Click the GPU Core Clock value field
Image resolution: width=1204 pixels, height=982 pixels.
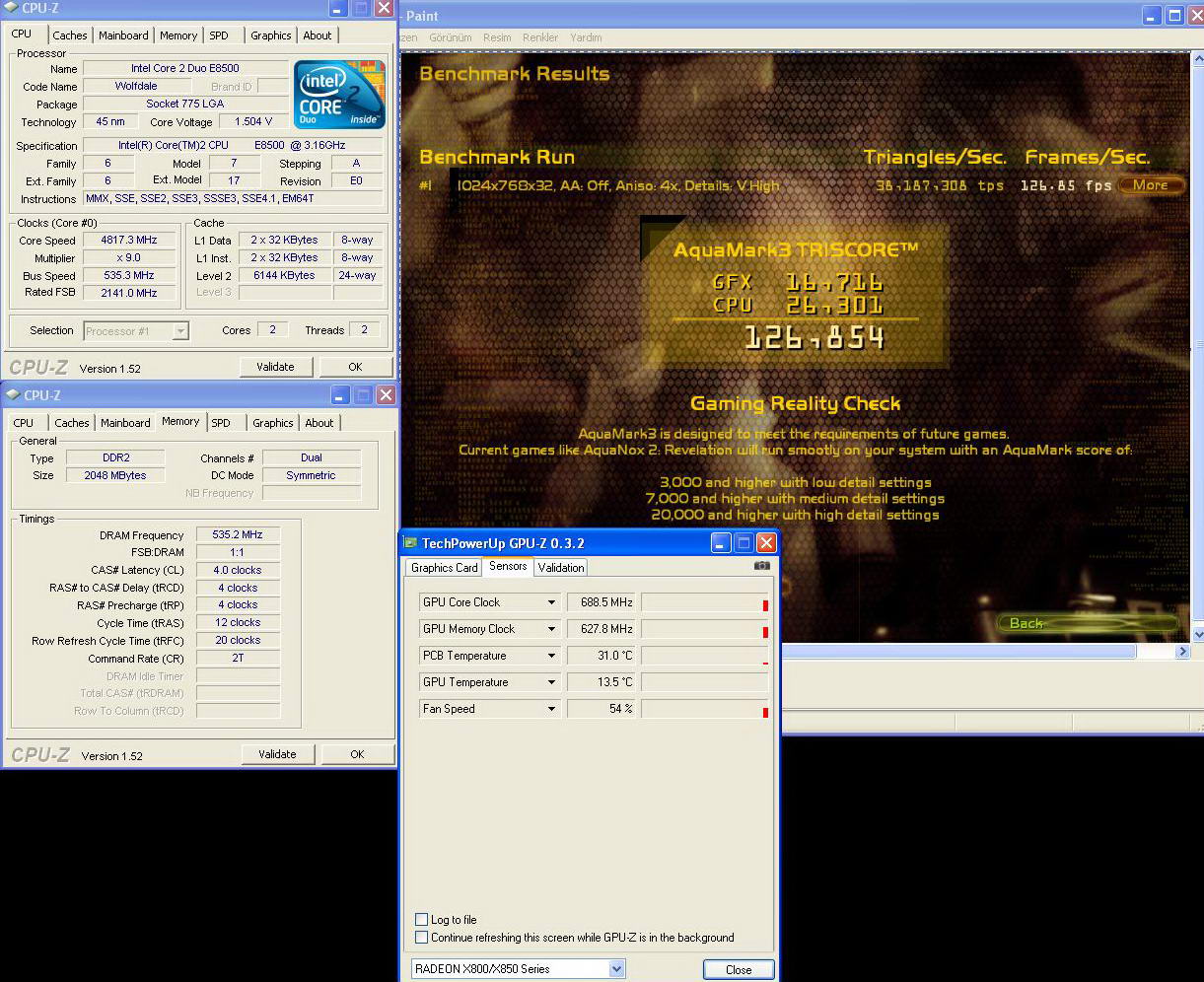[602, 602]
